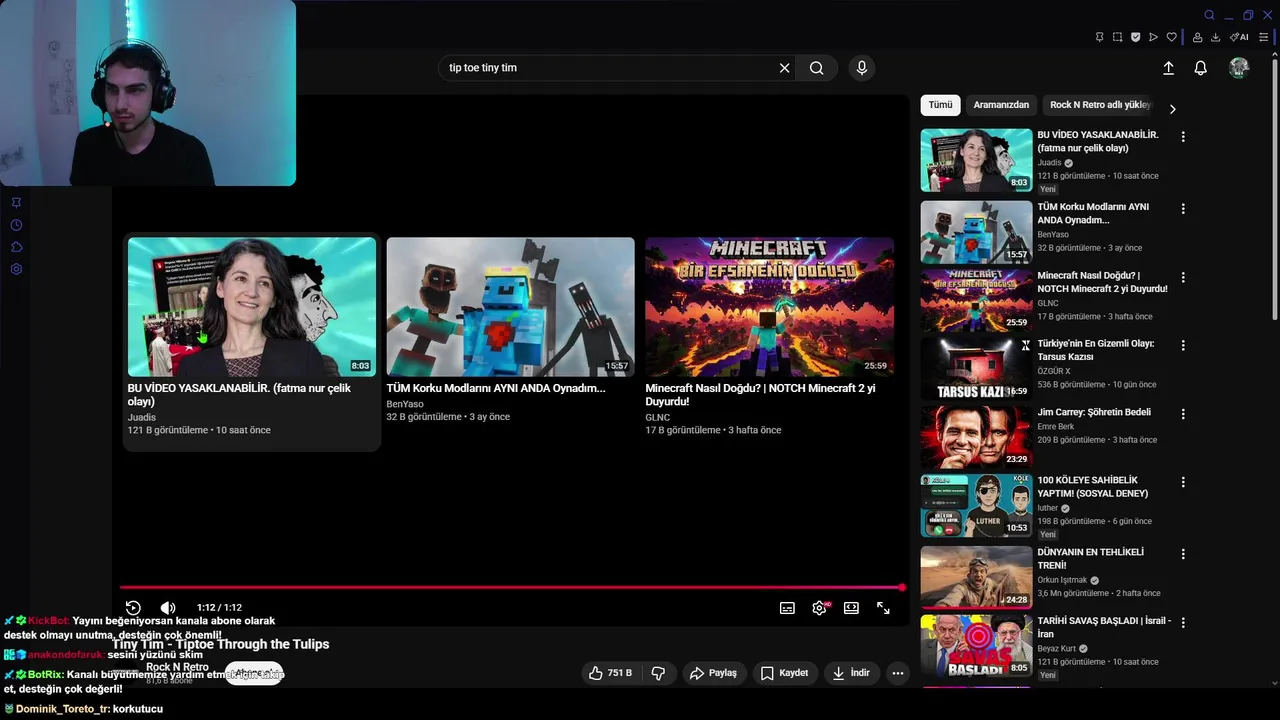
Task: Click browser snapshot selection icon
Action: 1117,37
